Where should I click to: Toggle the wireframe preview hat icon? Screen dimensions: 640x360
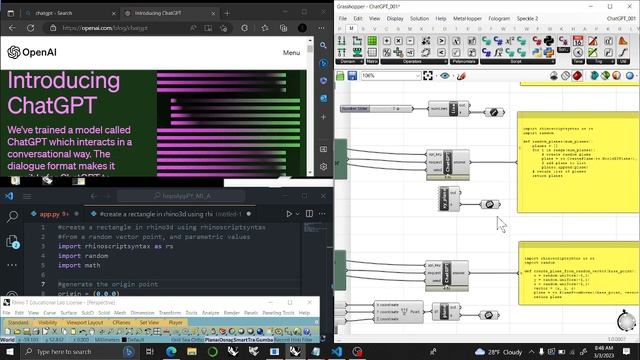(x=553, y=76)
